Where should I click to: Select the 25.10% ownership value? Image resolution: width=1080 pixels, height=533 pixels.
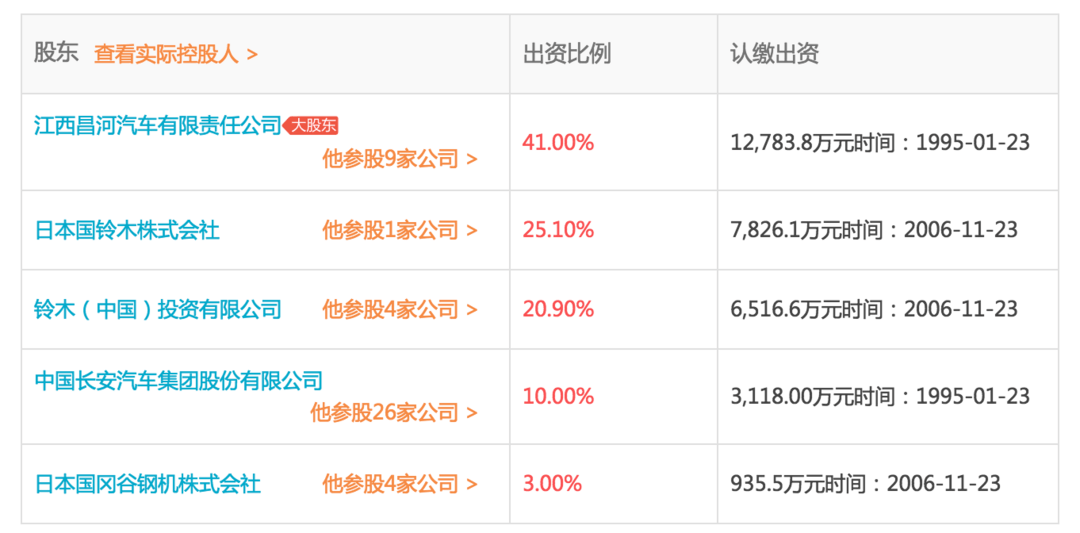(558, 230)
